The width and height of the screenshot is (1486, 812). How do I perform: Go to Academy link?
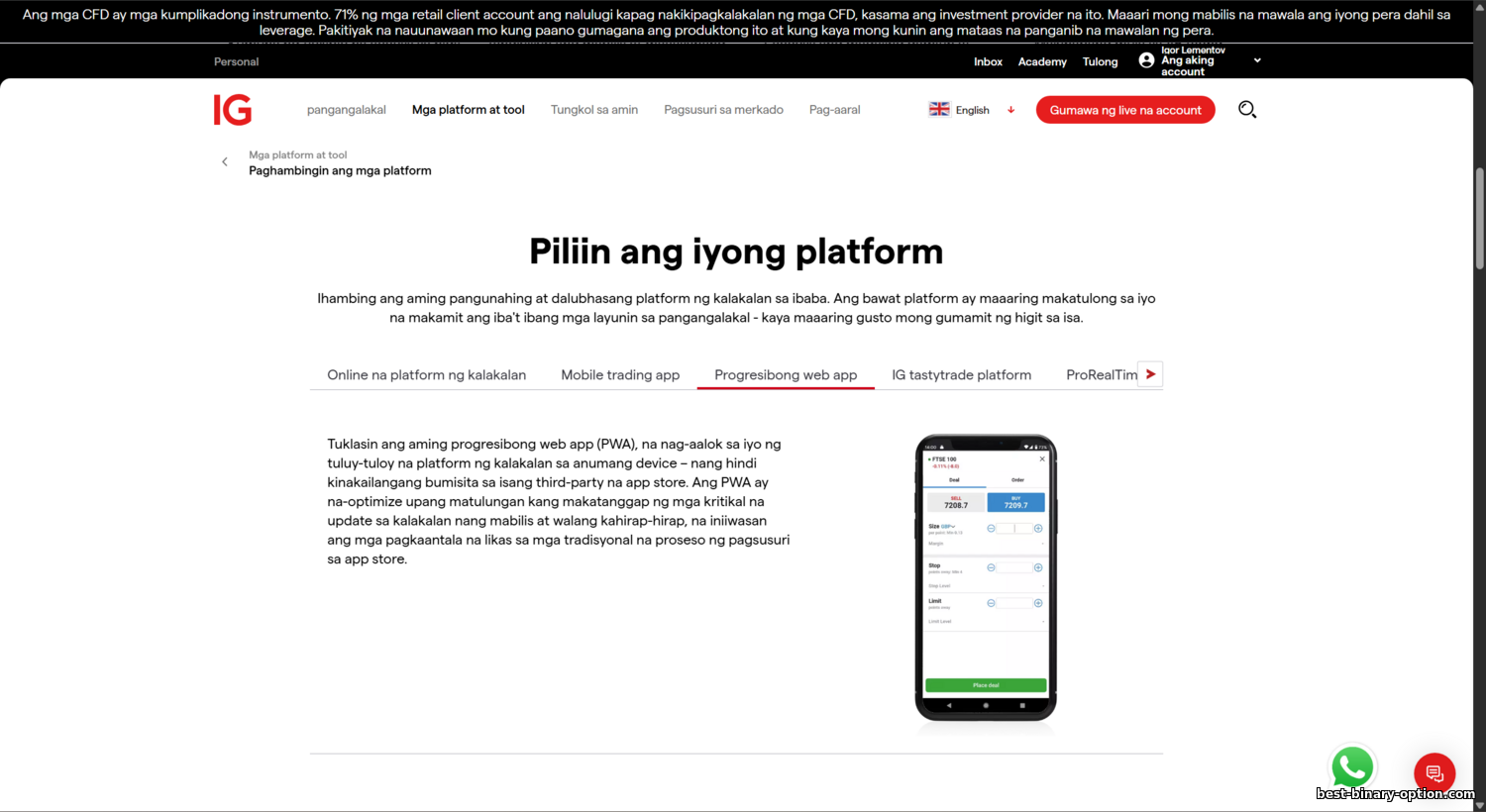[1042, 61]
